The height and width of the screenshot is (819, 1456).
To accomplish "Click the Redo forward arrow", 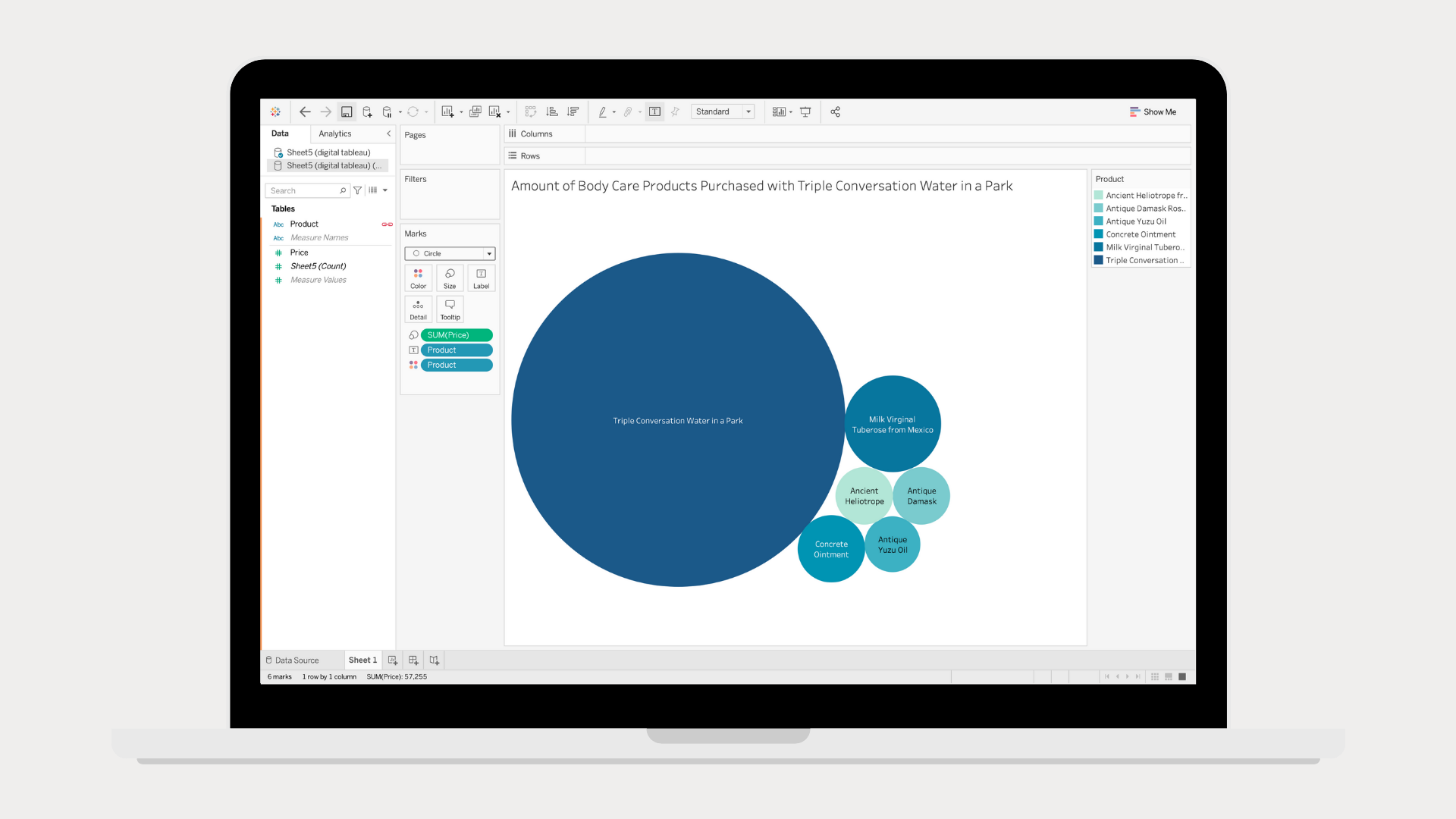I will 325,111.
